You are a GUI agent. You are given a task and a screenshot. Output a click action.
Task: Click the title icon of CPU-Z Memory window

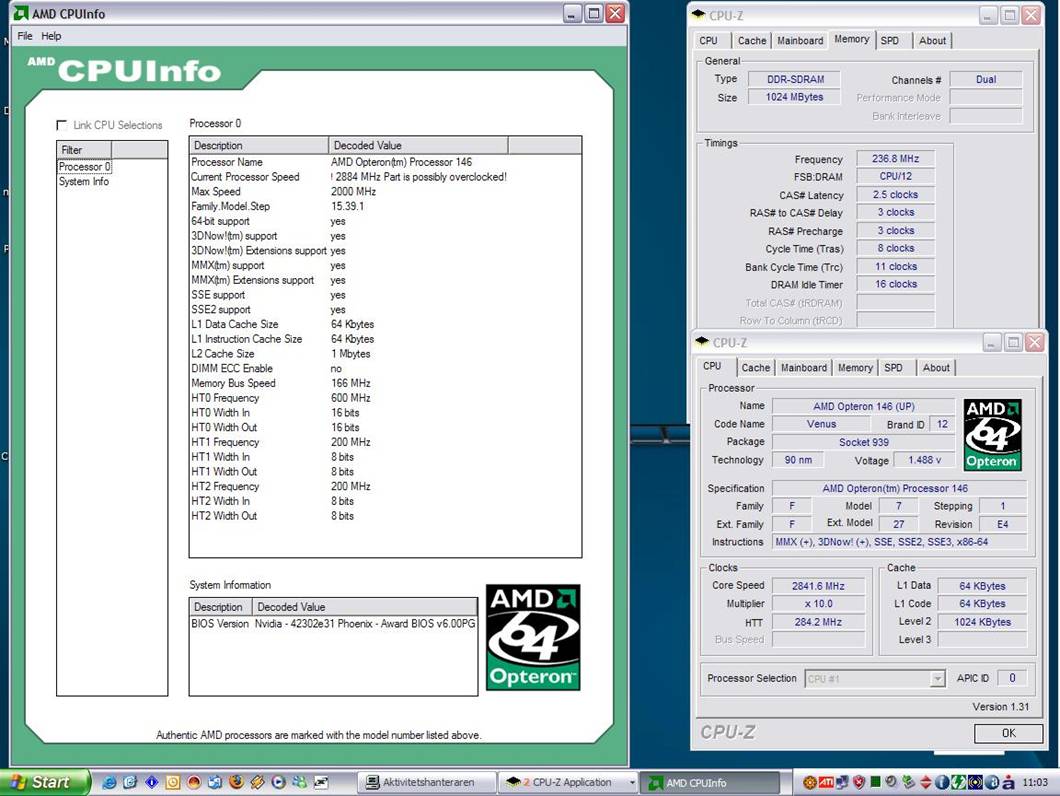click(699, 14)
